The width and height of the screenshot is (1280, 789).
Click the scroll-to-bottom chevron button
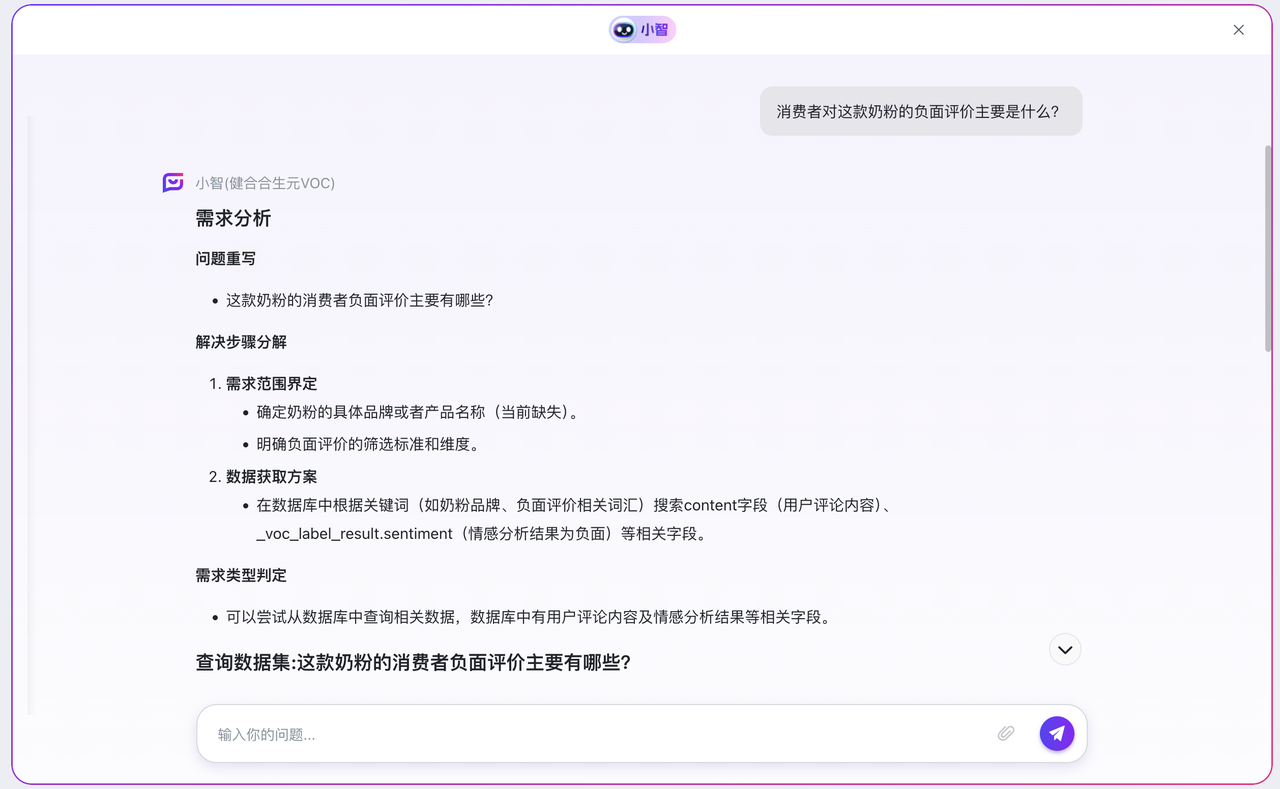(x=1065, y=650)
